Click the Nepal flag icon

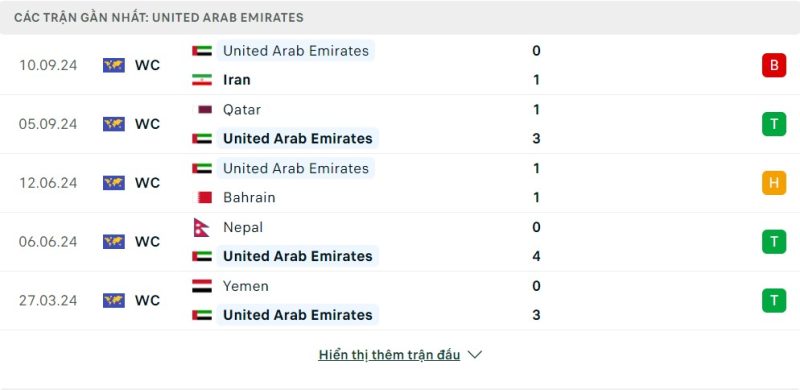[201, 227]
